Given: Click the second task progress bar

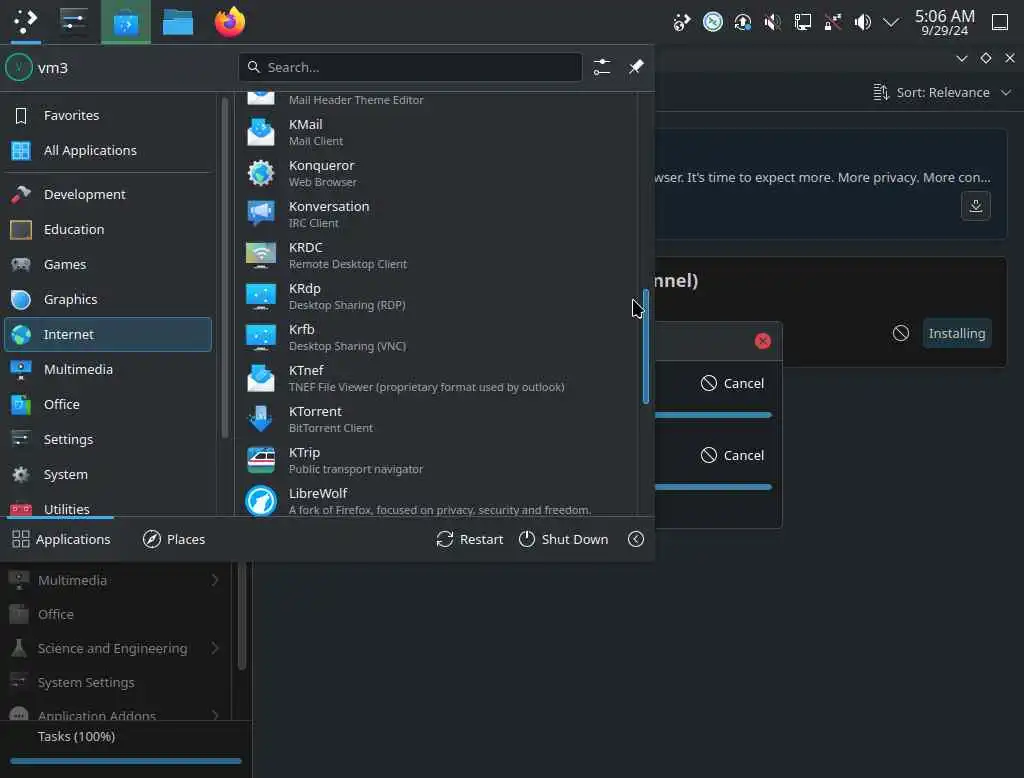Looking at the screenshot, I should click(713, 487).
